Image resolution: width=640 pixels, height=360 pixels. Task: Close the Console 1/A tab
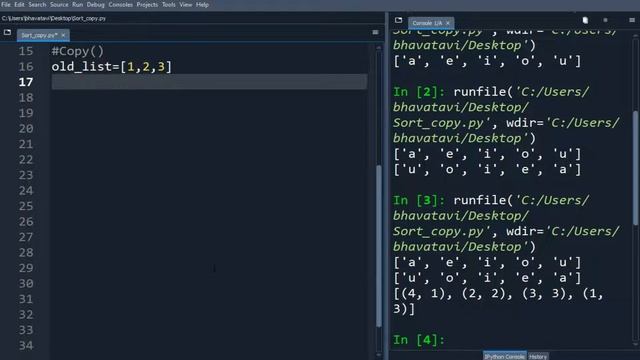tap(448, 23)
